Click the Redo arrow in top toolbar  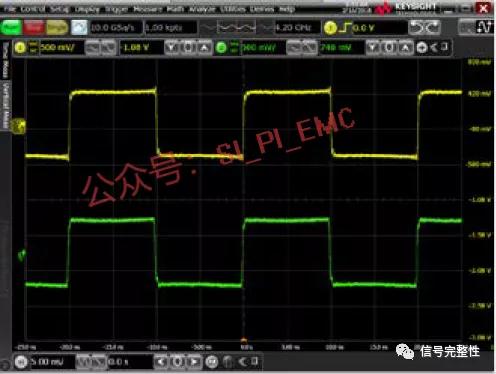(x=432, y=28)
